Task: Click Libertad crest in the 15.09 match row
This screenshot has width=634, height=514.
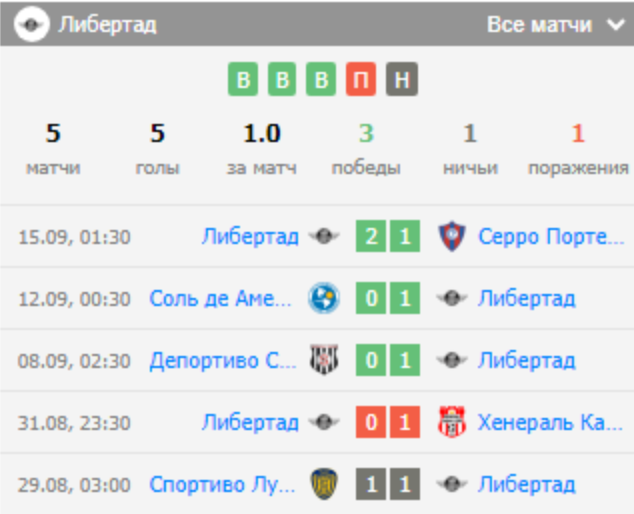Action: tap(324, 237)
